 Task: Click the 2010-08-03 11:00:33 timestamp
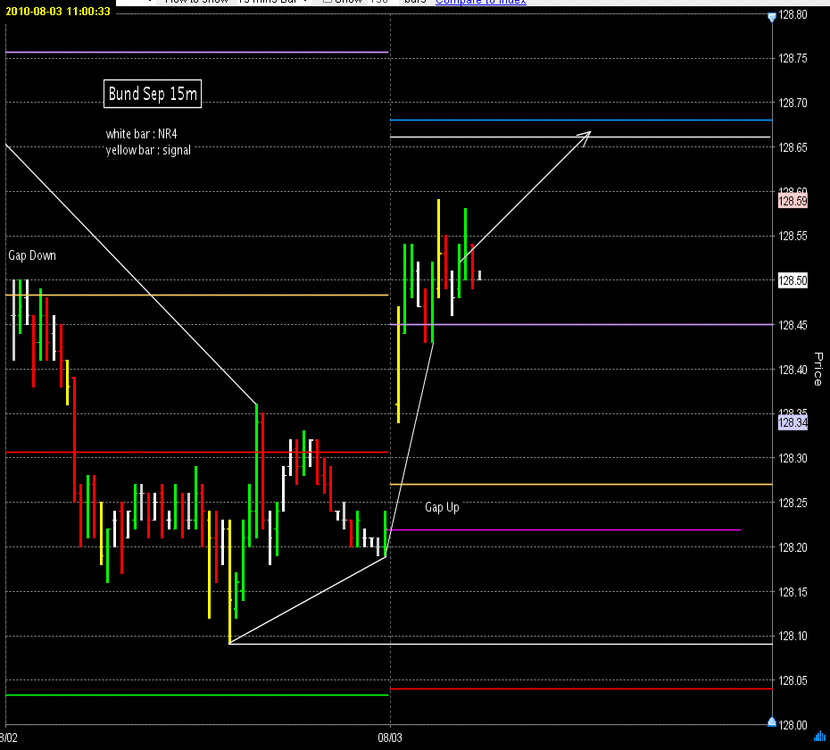58,11
